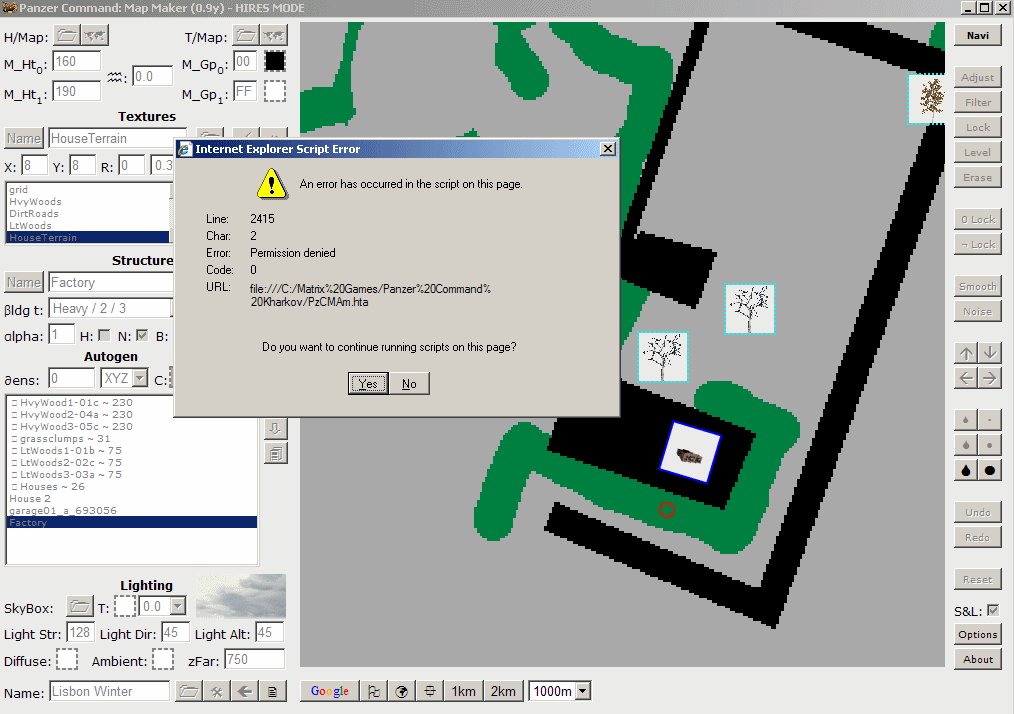Click the Ambient color swatch
Screen dimensions: 1014x714
(163, 660)
